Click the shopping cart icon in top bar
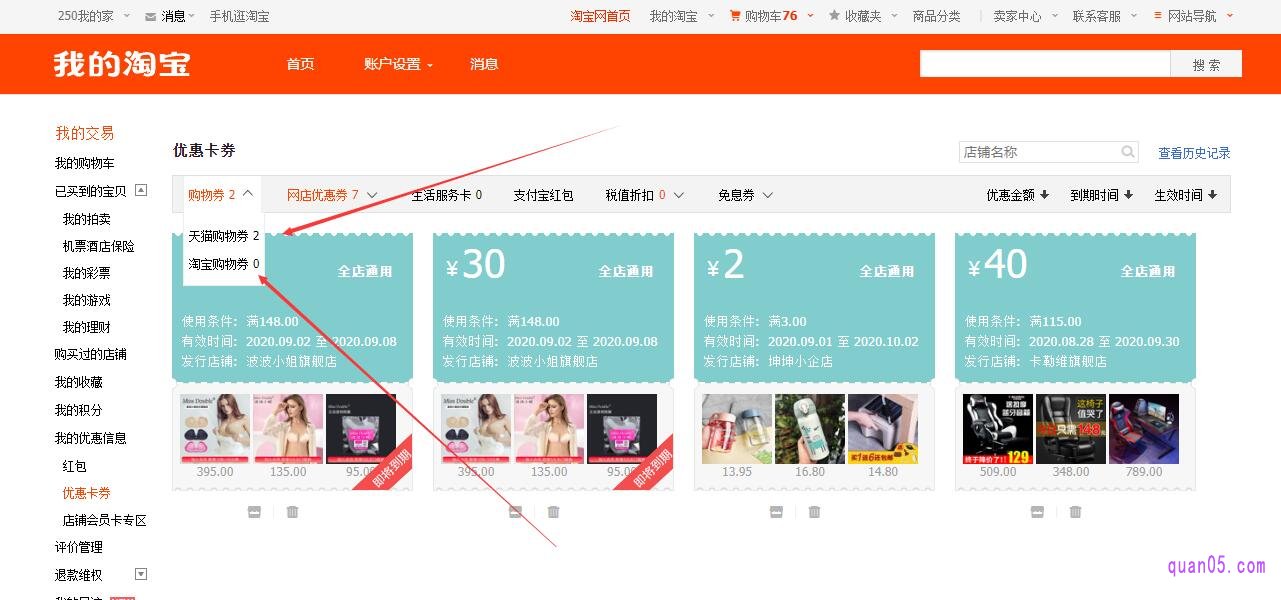Image resolution: width=1281 pixels, height=600 pixels. [736, 16]
